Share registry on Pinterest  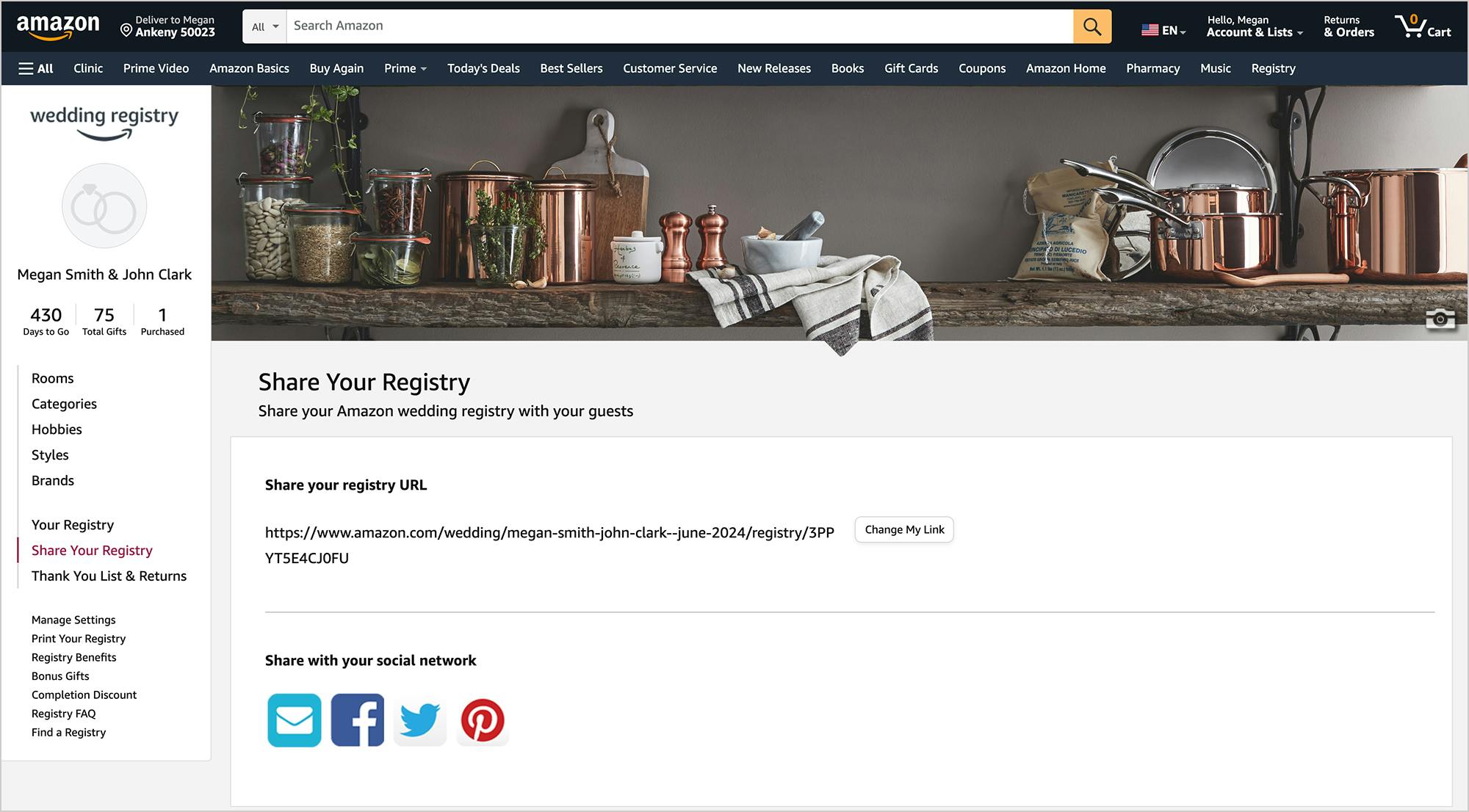(x=483, y=720)
